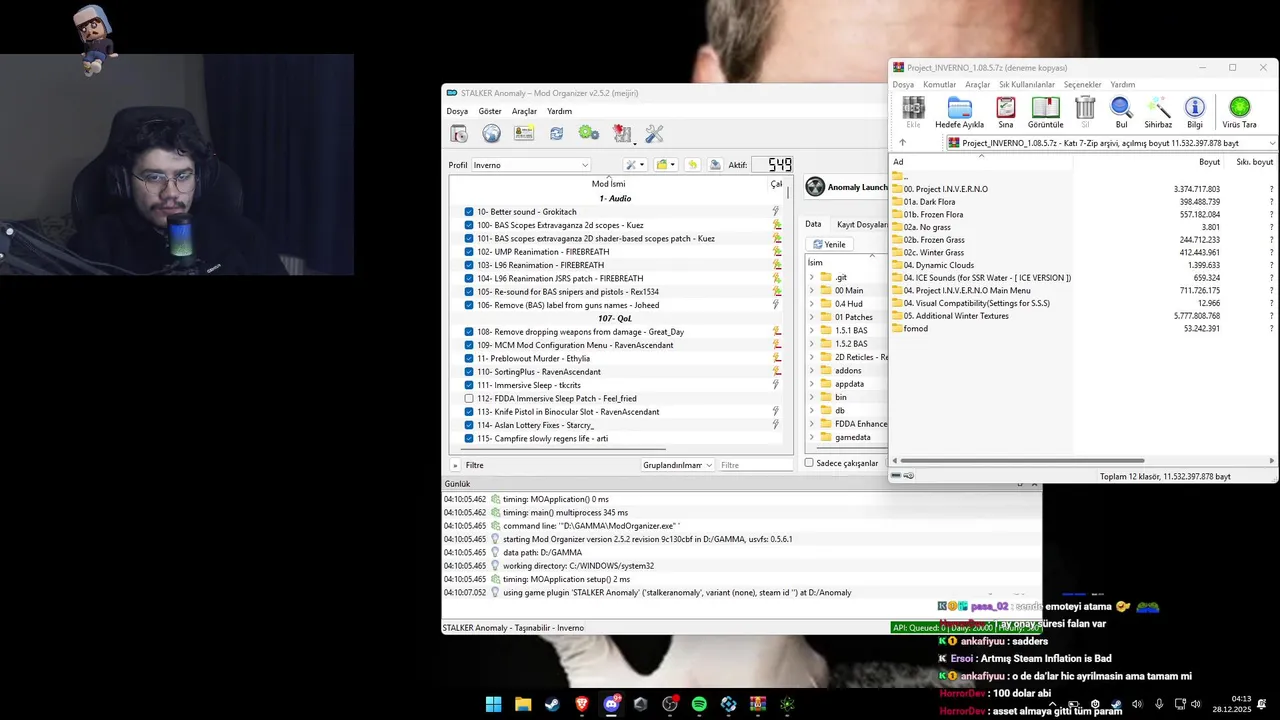Image resolution: width=1280 pixels, height=720 pixels.
Task: Open Dosya menu in Mod Organizer
Action: (457, 111)
